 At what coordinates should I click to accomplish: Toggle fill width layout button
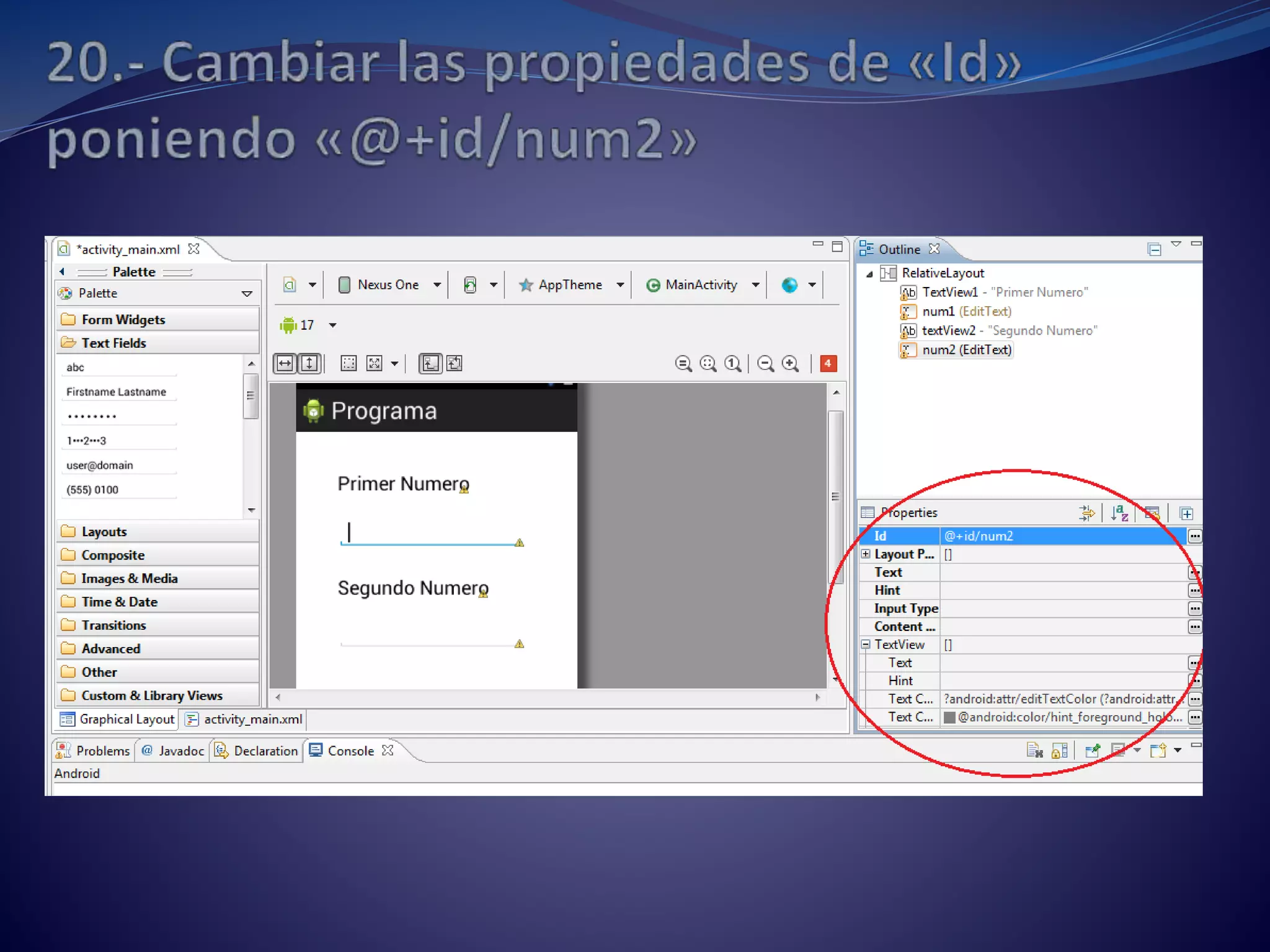[285, 363]
